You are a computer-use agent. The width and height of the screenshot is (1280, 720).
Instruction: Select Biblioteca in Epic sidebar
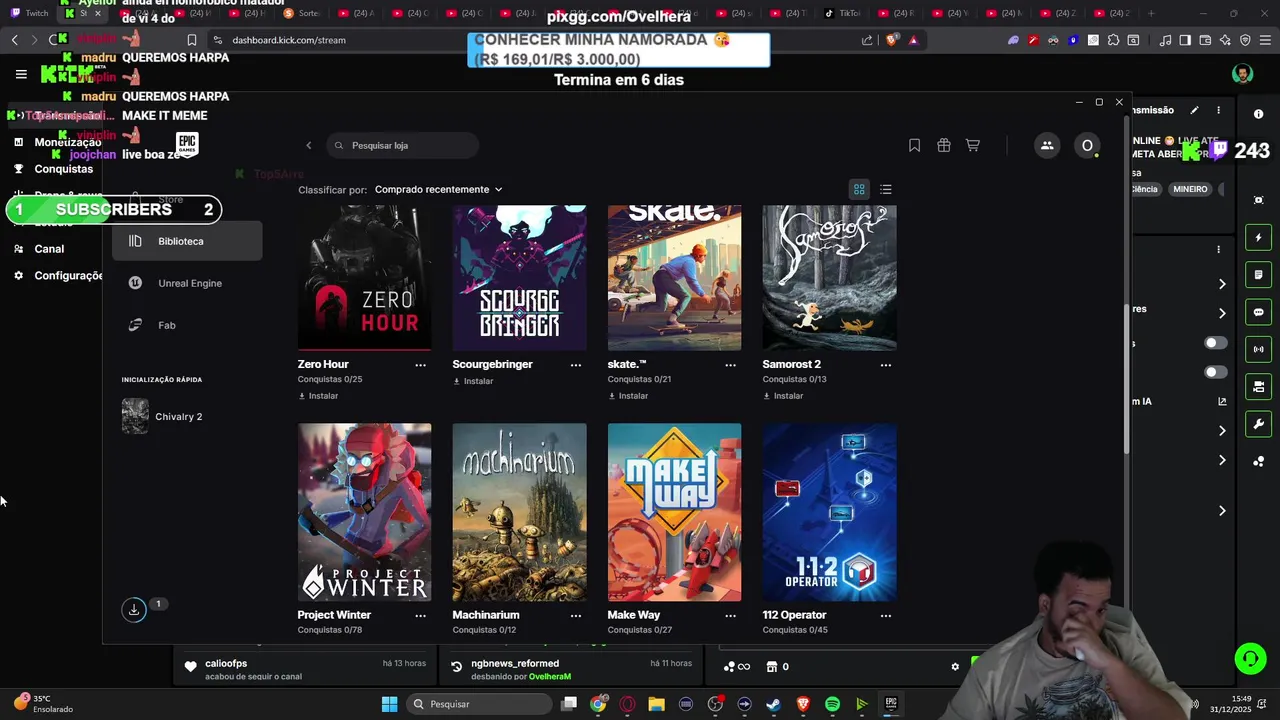187,241
